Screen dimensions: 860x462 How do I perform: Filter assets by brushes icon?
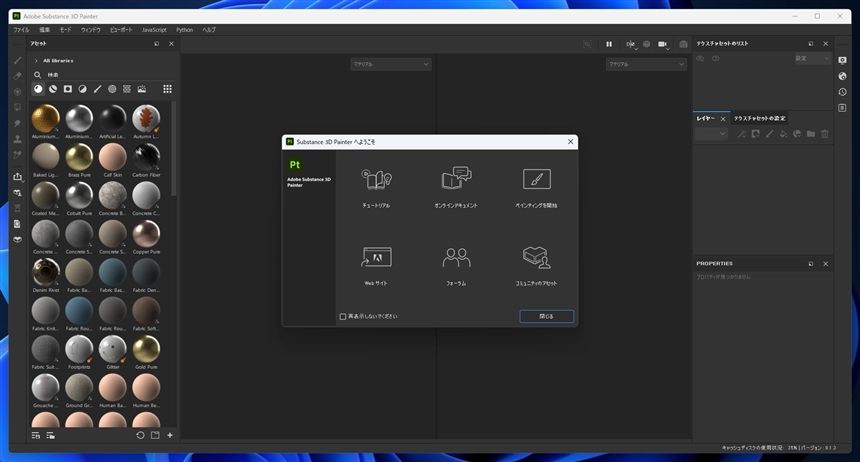click(x=97, y=89)
